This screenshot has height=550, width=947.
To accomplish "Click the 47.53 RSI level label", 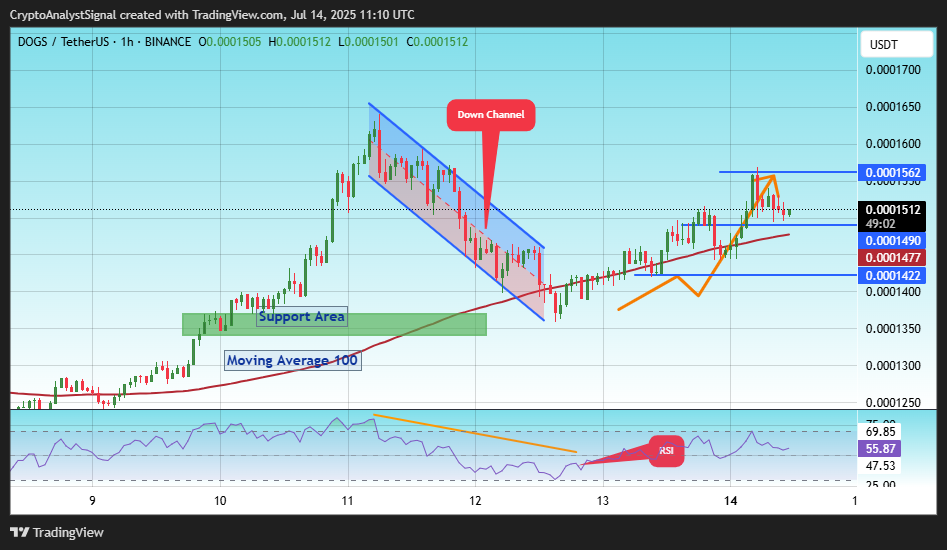I will click(880, 466).
